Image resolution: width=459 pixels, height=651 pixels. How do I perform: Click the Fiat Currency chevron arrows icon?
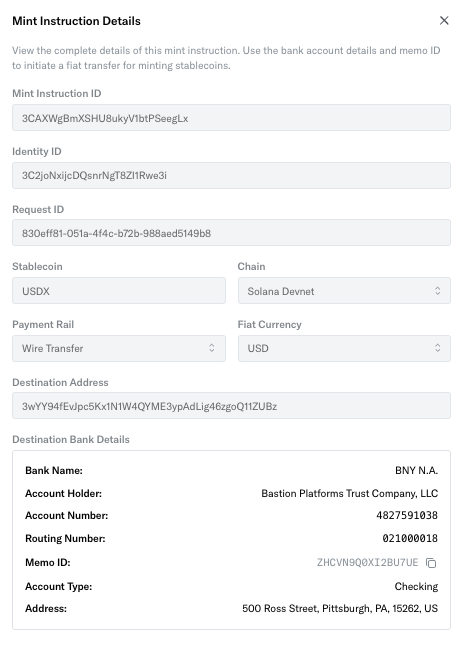437,348
